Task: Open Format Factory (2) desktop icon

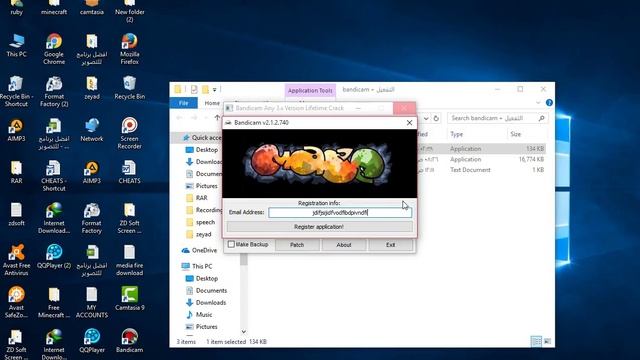Action: 54,91
